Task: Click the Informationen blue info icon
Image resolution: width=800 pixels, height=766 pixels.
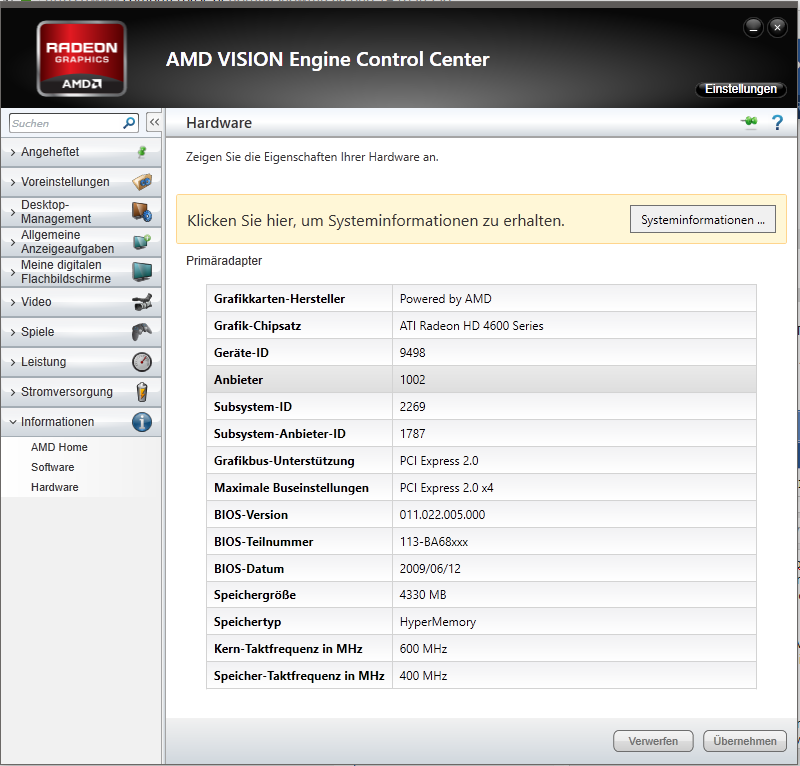Action: (x=142, y=422)
